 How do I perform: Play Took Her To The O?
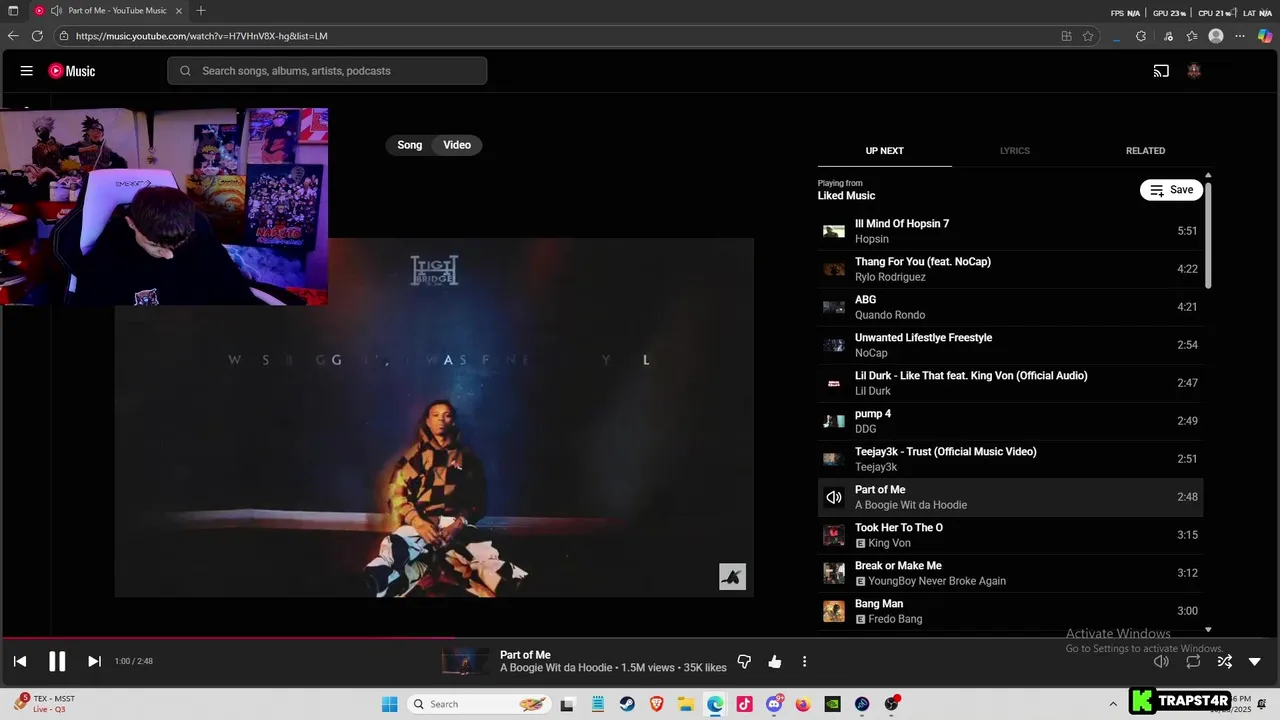pos(1010,535)
